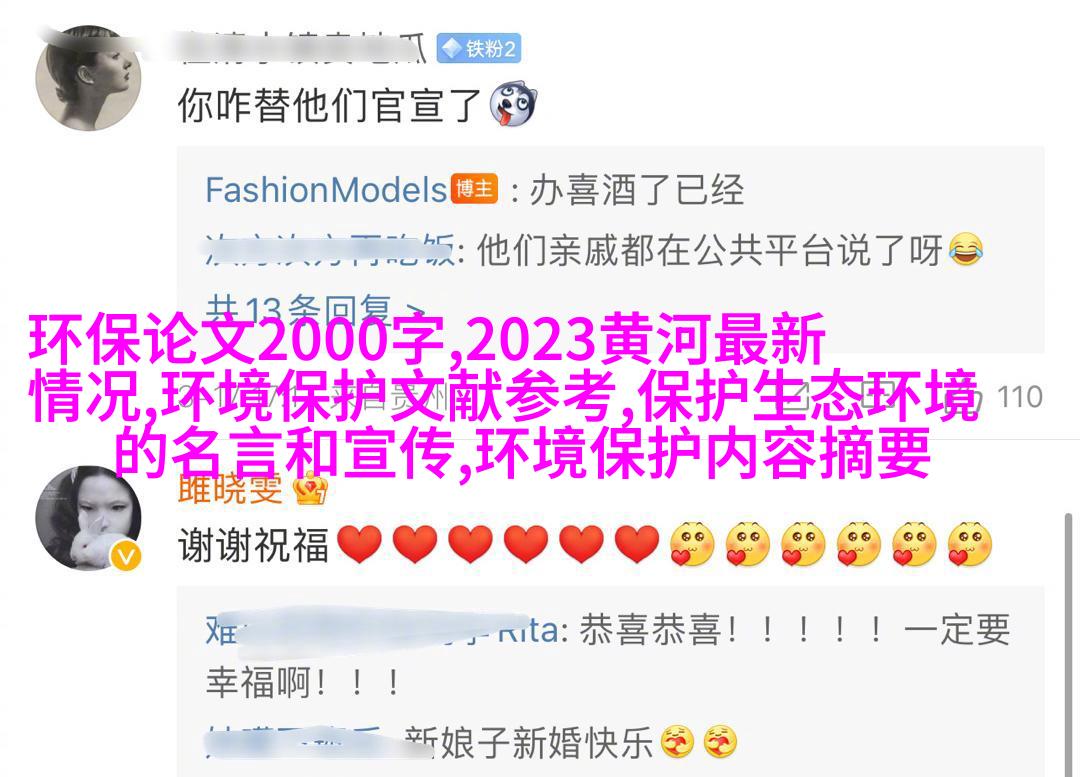Click the first red heart emoji
The image size is (1080, 777).
(360, 543)
